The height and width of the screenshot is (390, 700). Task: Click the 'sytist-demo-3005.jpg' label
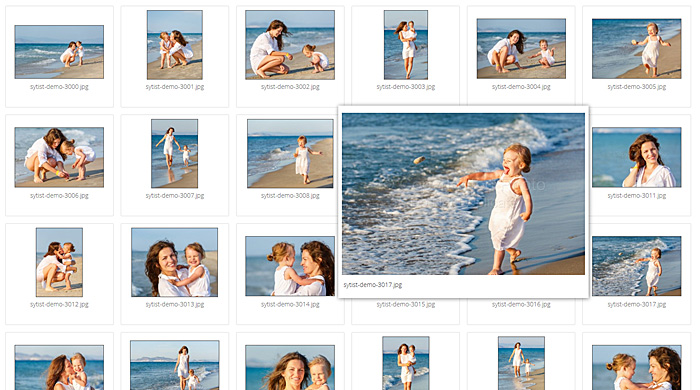(x=637, y=87)
